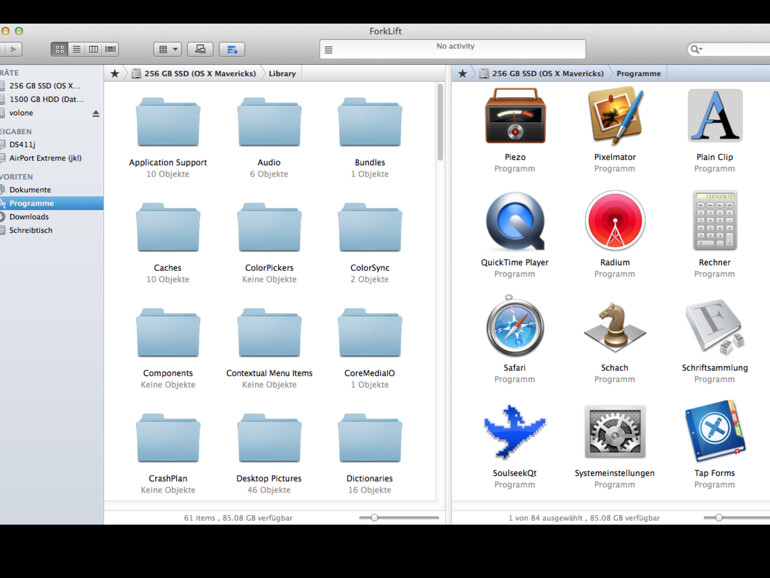Select the Programme breadcrumb in right pane
The image size is (770, 578).
click(x=638, y=73)
